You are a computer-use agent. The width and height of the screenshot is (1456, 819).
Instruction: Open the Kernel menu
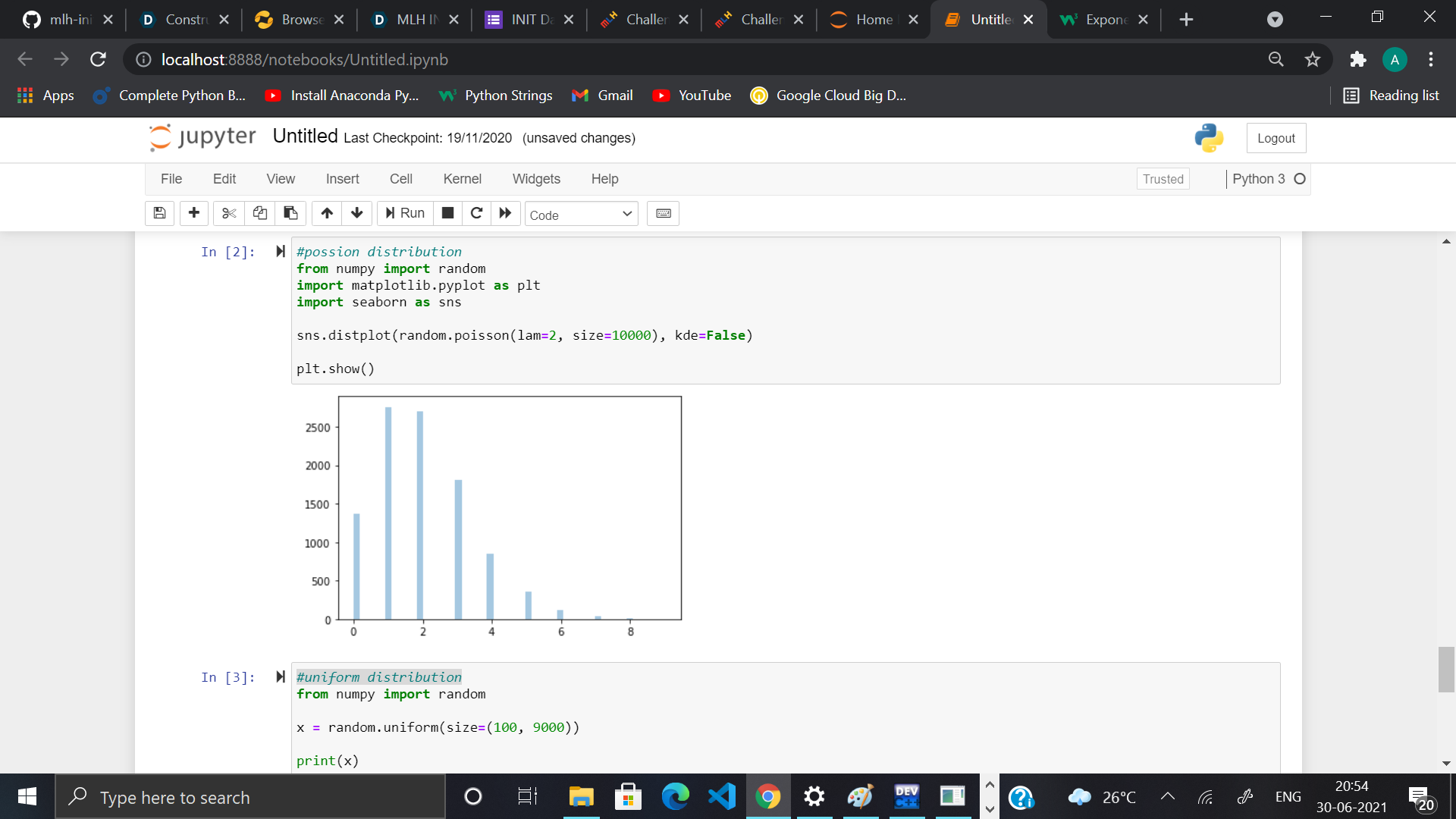(462, 179)
